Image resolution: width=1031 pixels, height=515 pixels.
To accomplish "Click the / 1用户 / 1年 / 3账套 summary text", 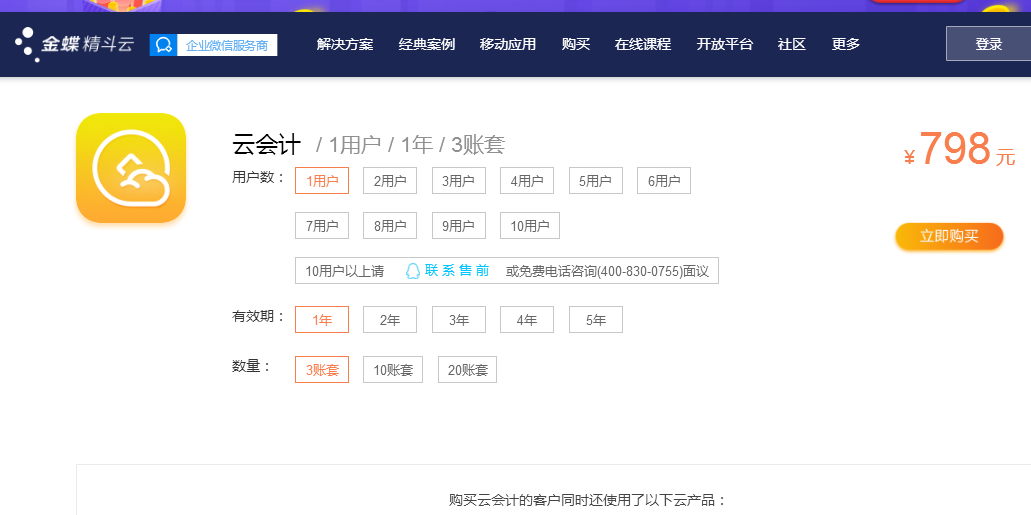I will (410, 145).
